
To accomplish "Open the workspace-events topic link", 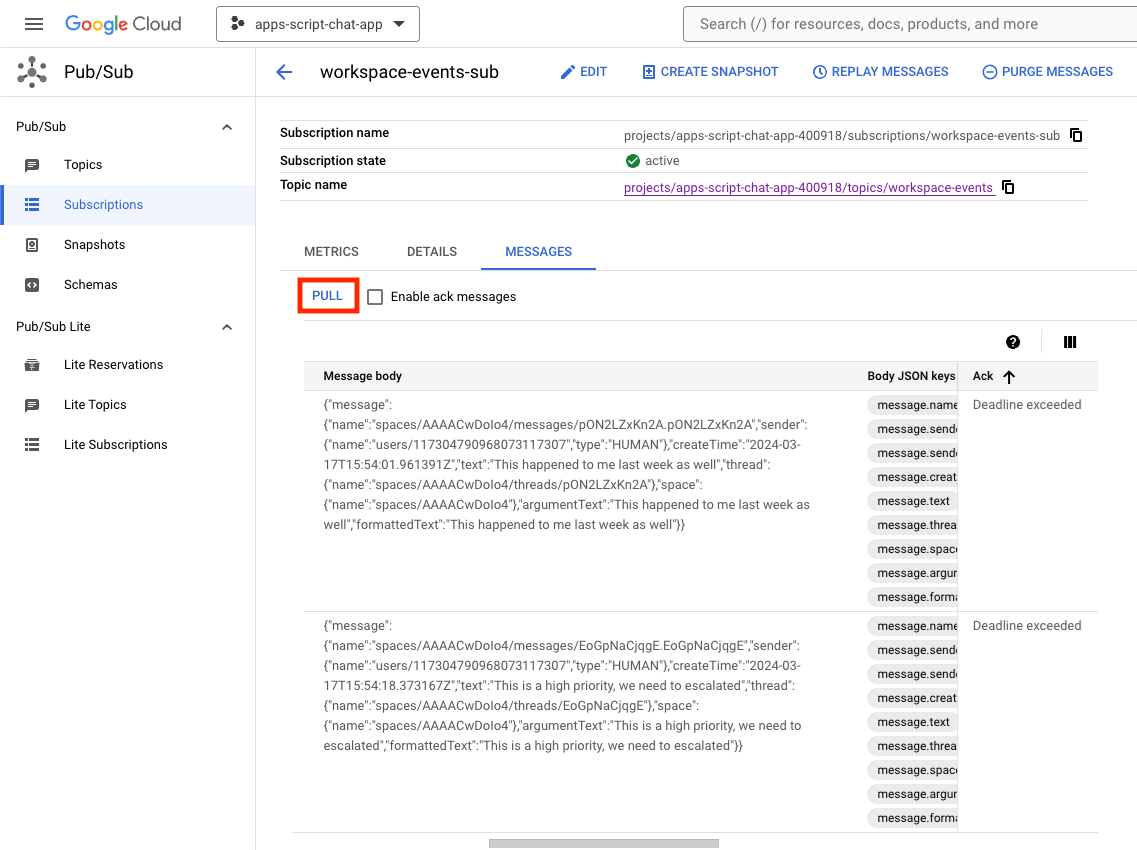I will coord(808,187).
